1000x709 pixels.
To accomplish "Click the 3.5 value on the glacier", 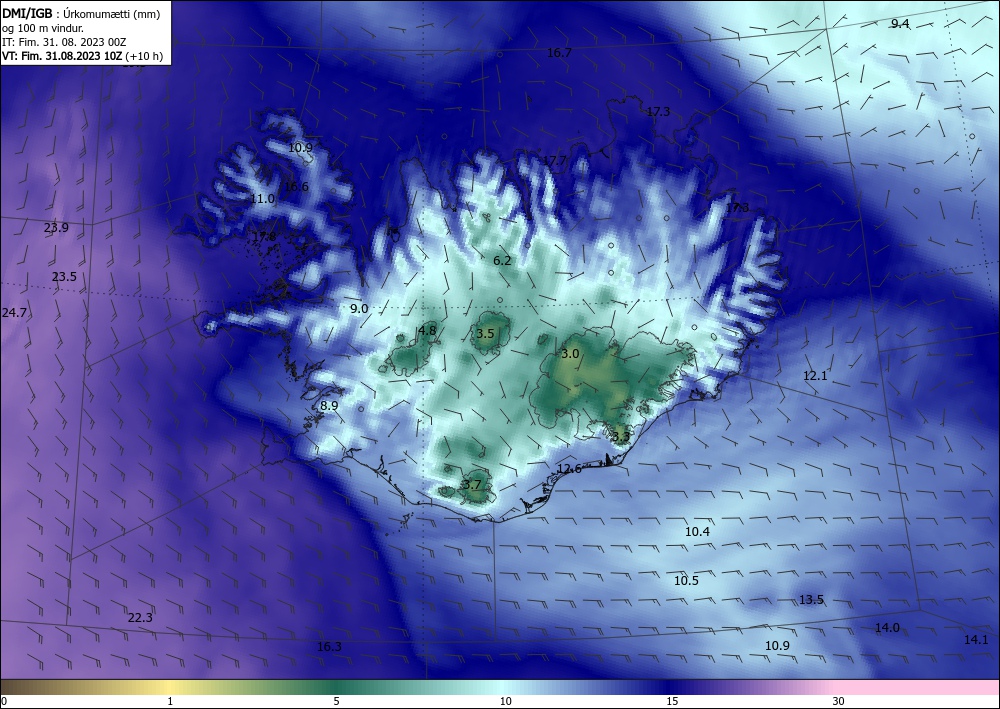I will (x=485, y=333).
